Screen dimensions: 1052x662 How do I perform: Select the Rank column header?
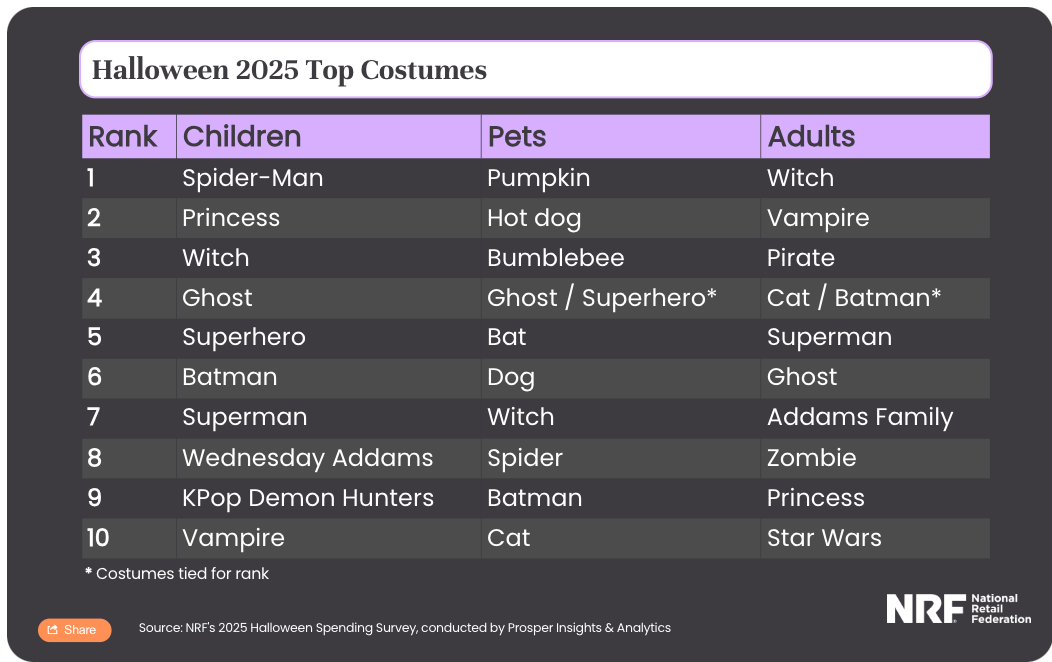[123, 137]
